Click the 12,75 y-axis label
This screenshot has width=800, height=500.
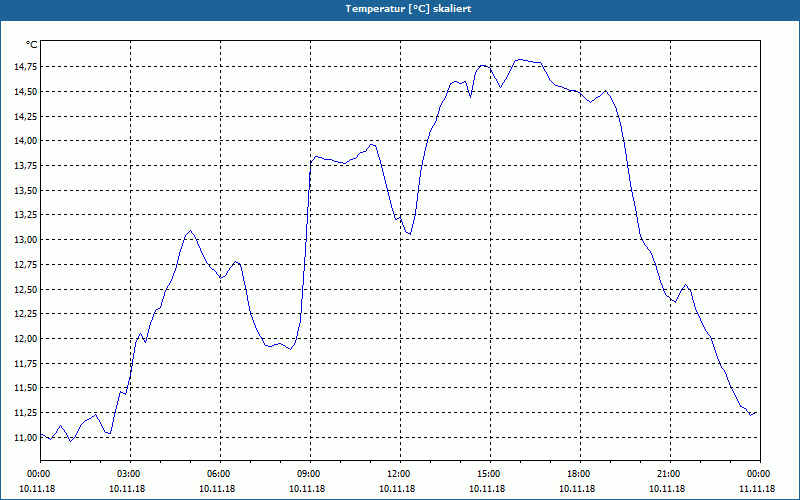pyautogui.click(x=26, y=264)
